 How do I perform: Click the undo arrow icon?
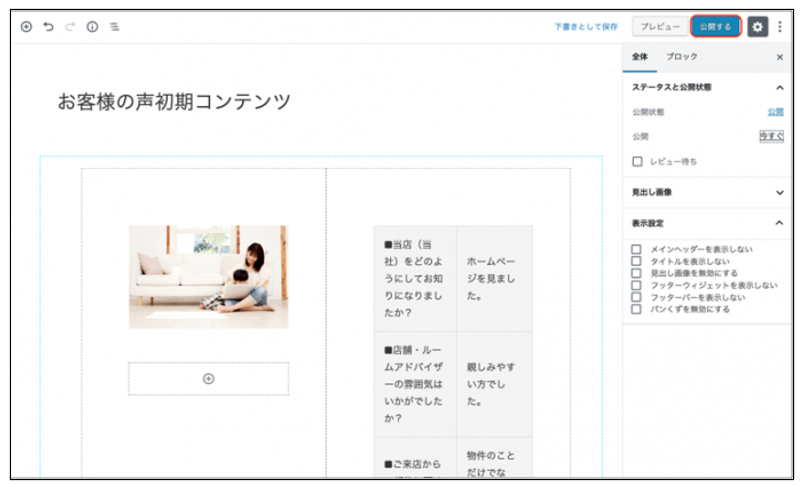coord(48,27)
